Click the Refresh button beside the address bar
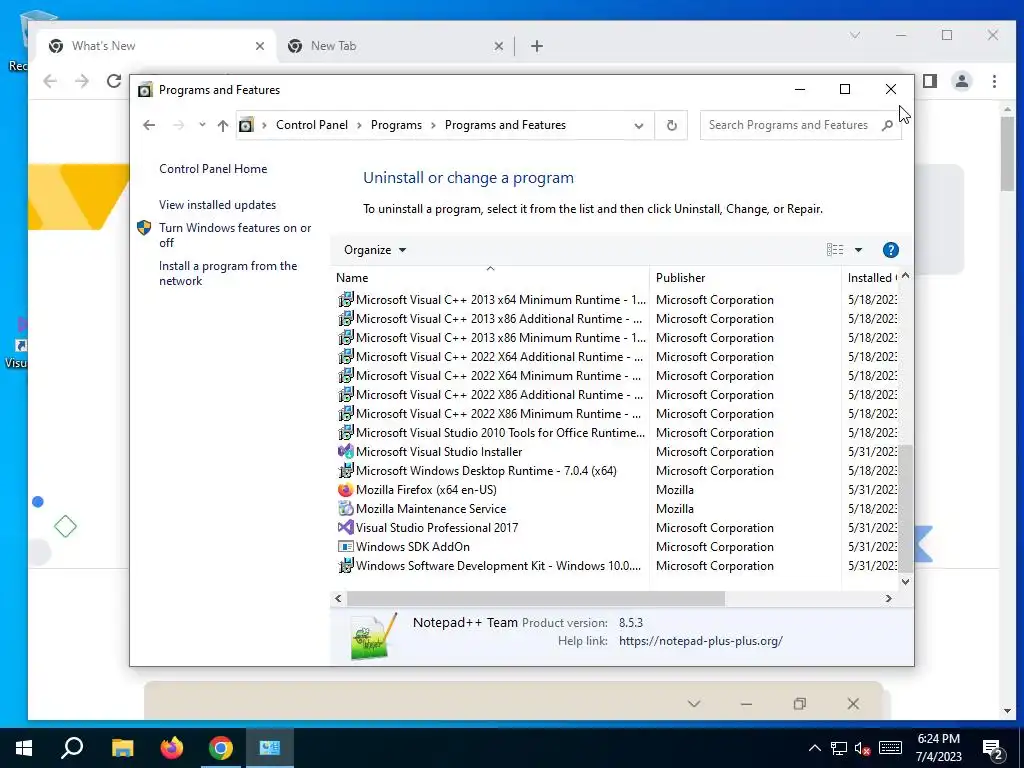This screenshot has height=768, width=1024. (x=671, y=125)
